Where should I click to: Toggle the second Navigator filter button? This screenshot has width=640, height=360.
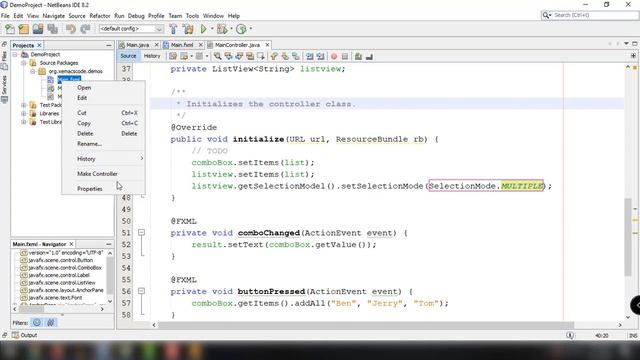point(51,322)
